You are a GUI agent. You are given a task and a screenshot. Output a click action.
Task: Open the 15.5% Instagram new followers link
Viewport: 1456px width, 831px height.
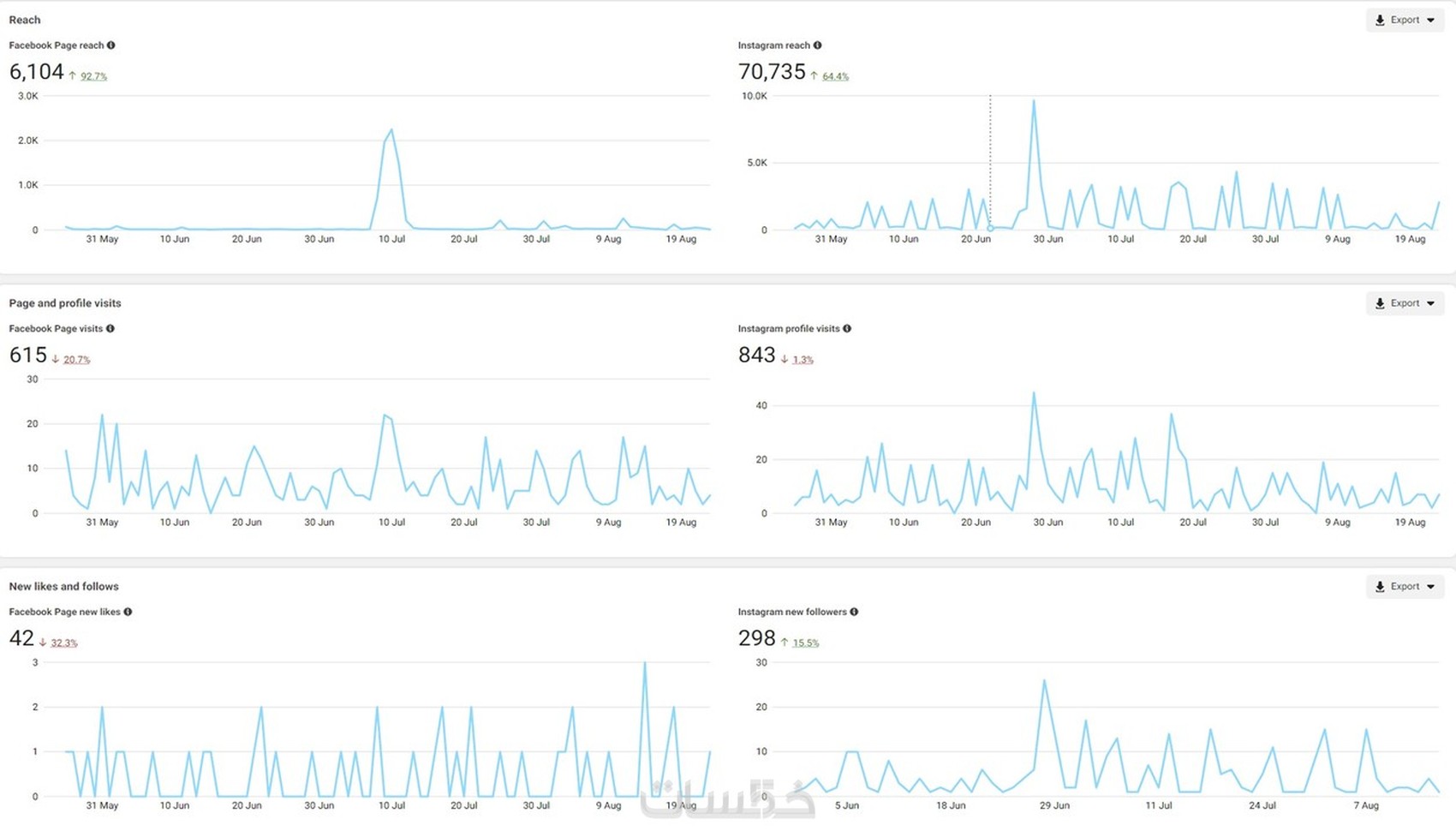point(805,643)
